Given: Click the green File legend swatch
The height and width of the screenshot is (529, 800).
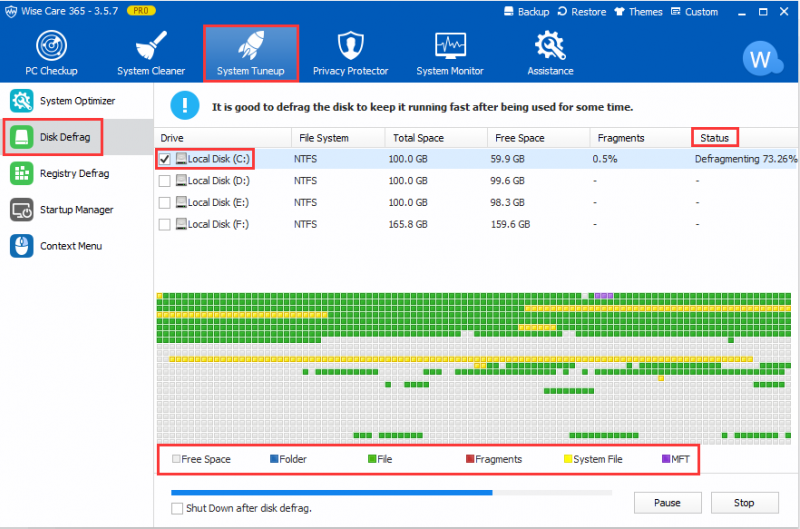Looking at the screenshot, I should click(372, 459).
